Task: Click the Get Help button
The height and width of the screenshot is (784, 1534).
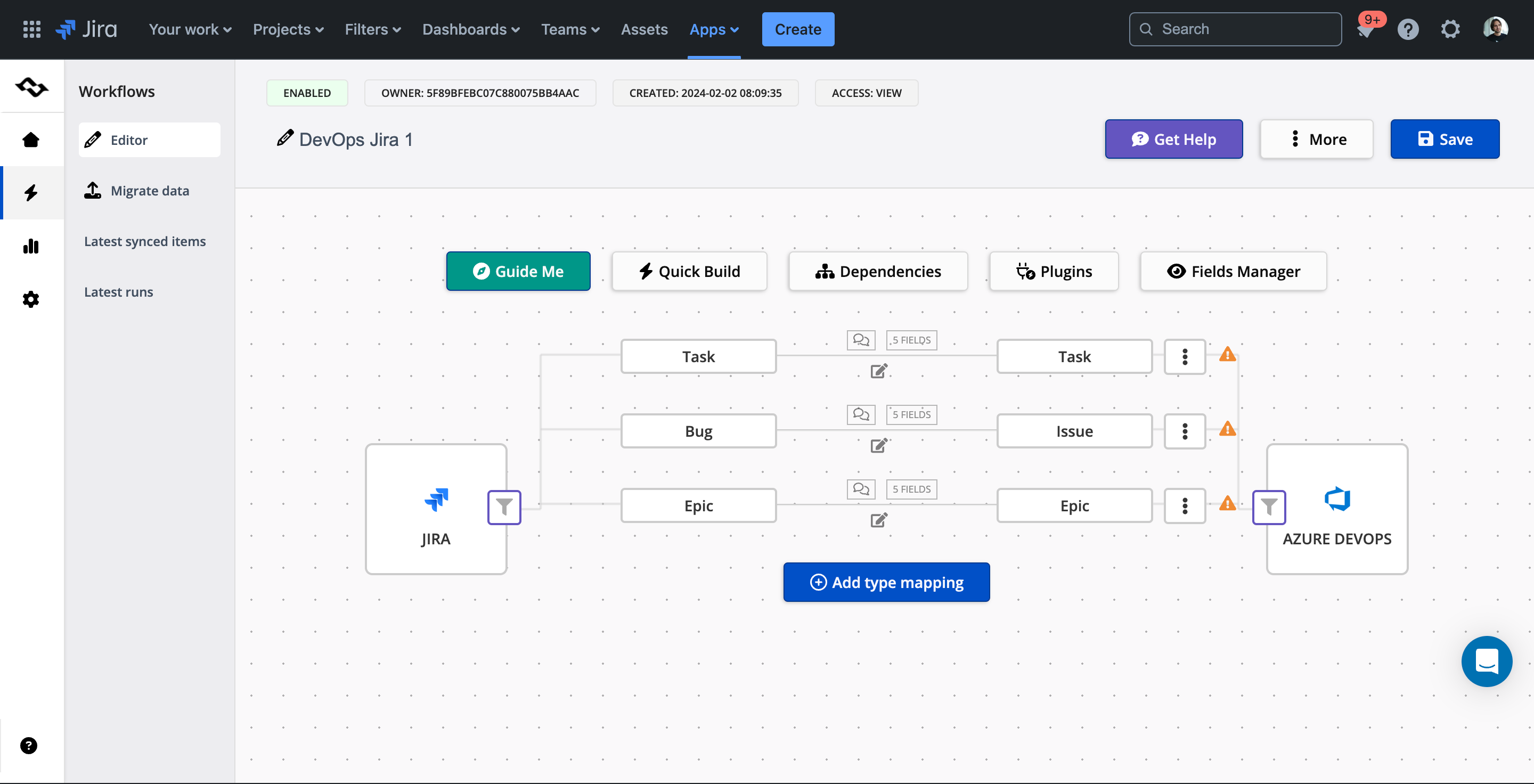Action: click(1174, 138)
